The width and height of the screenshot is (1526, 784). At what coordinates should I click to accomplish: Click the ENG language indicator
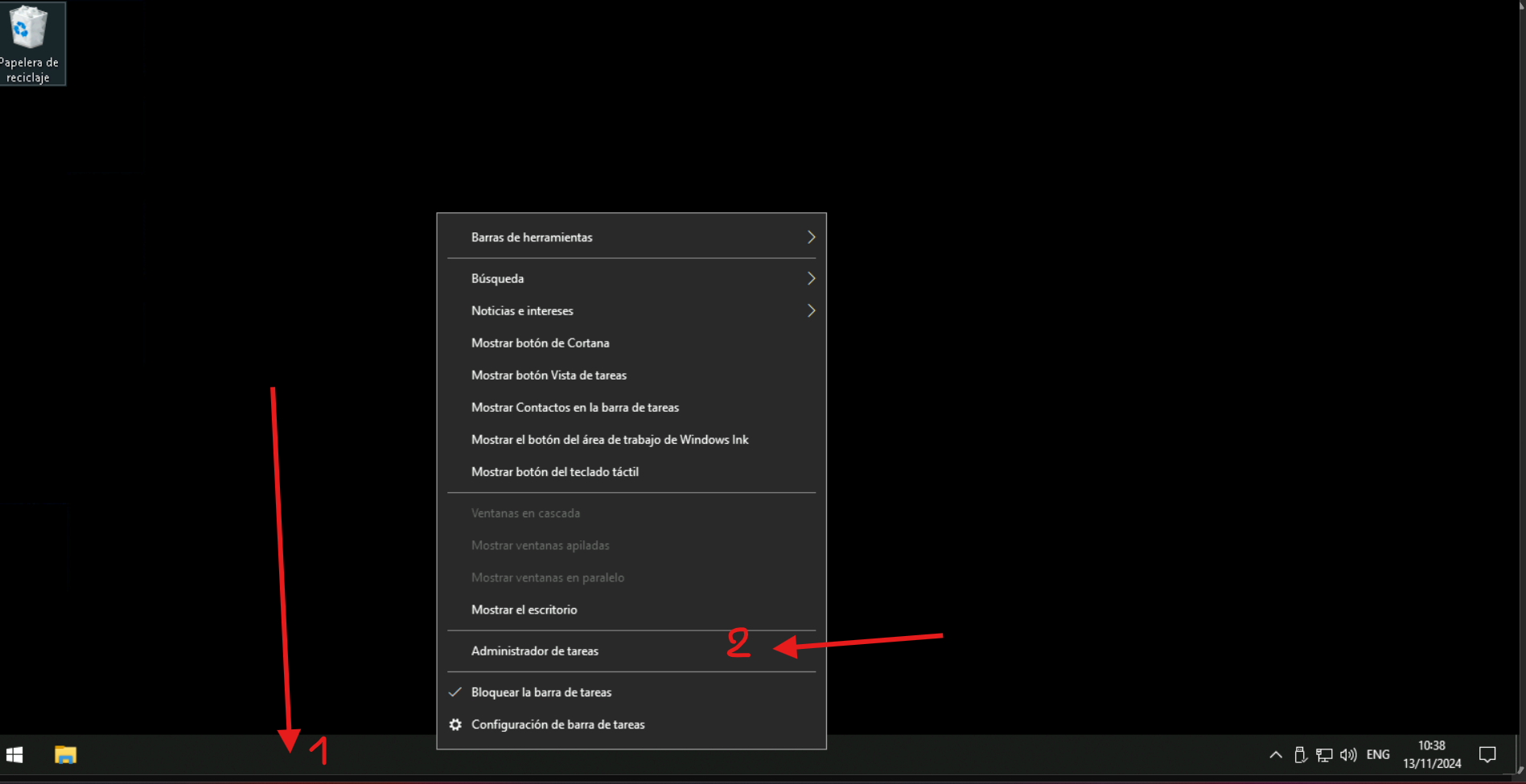coord(1378,755)
